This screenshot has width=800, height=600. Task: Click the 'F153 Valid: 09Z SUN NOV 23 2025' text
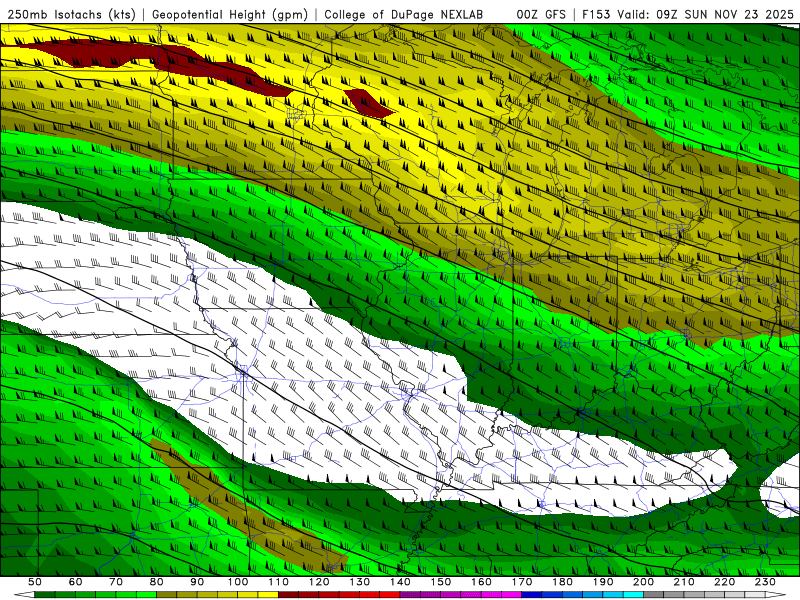688,14
